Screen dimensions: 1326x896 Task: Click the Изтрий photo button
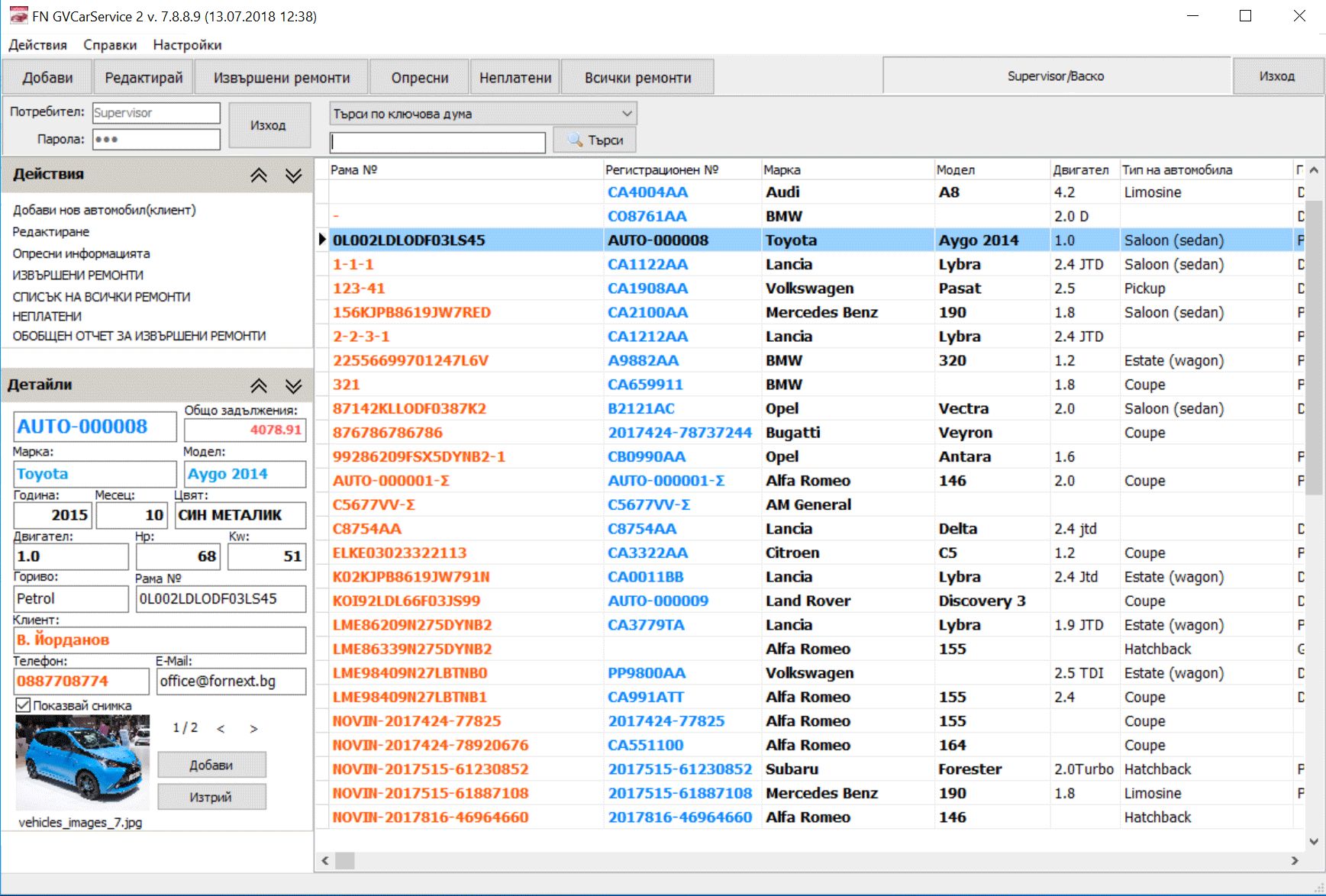tap(211, 797)
